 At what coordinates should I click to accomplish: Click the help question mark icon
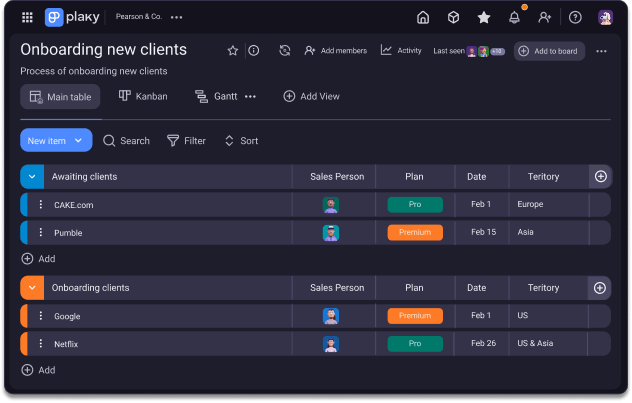click(x=575, y=17)
